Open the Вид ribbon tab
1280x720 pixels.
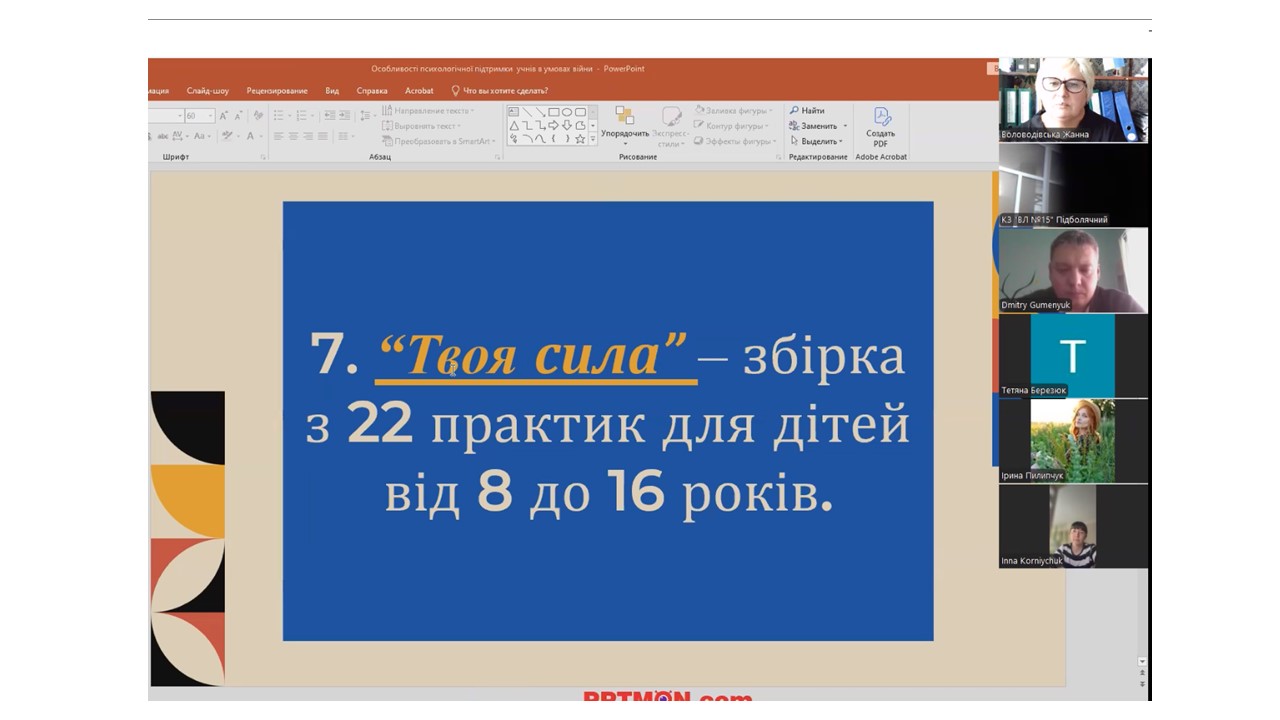332,91
